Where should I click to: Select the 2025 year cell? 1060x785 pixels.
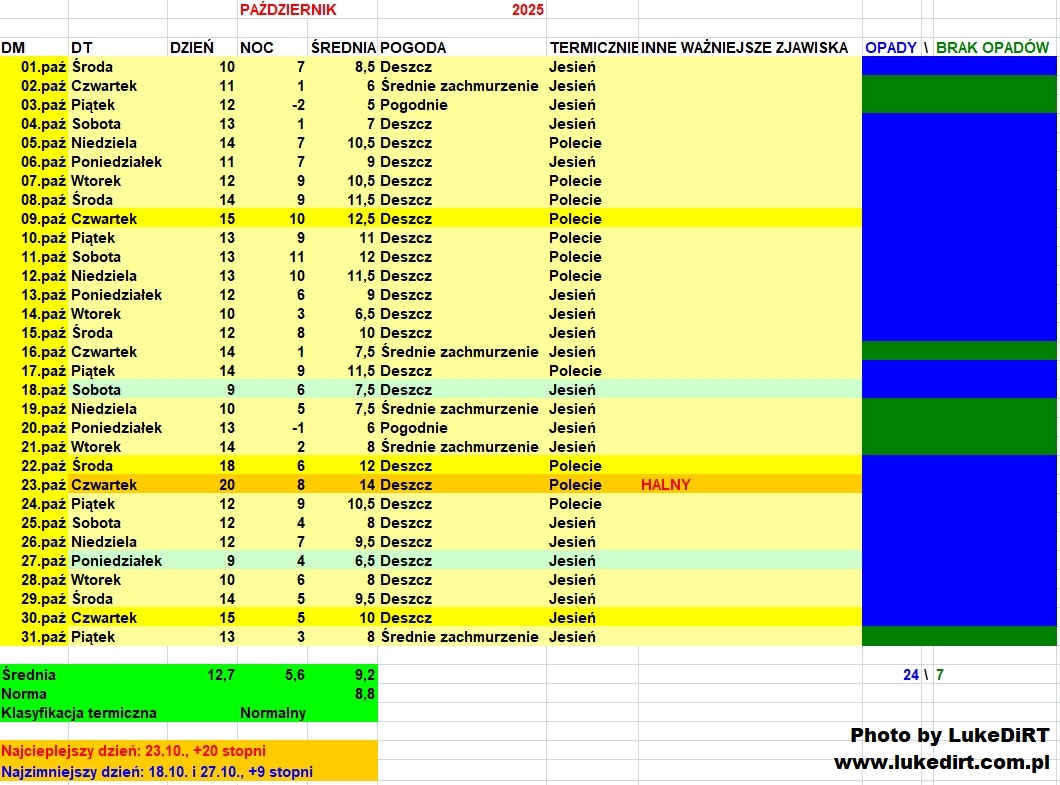[x=527, y=10]
